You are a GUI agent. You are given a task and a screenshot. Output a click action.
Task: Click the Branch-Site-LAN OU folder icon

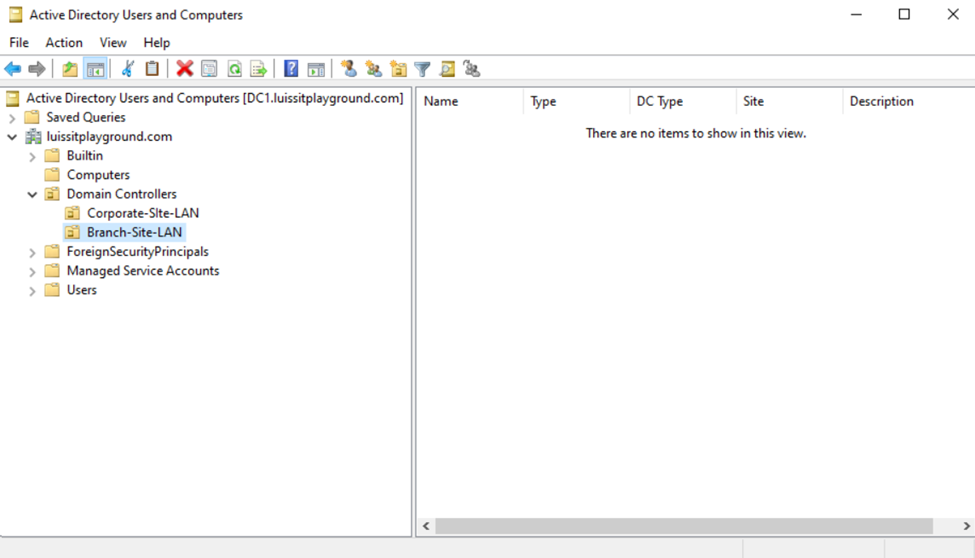point(73,233)
